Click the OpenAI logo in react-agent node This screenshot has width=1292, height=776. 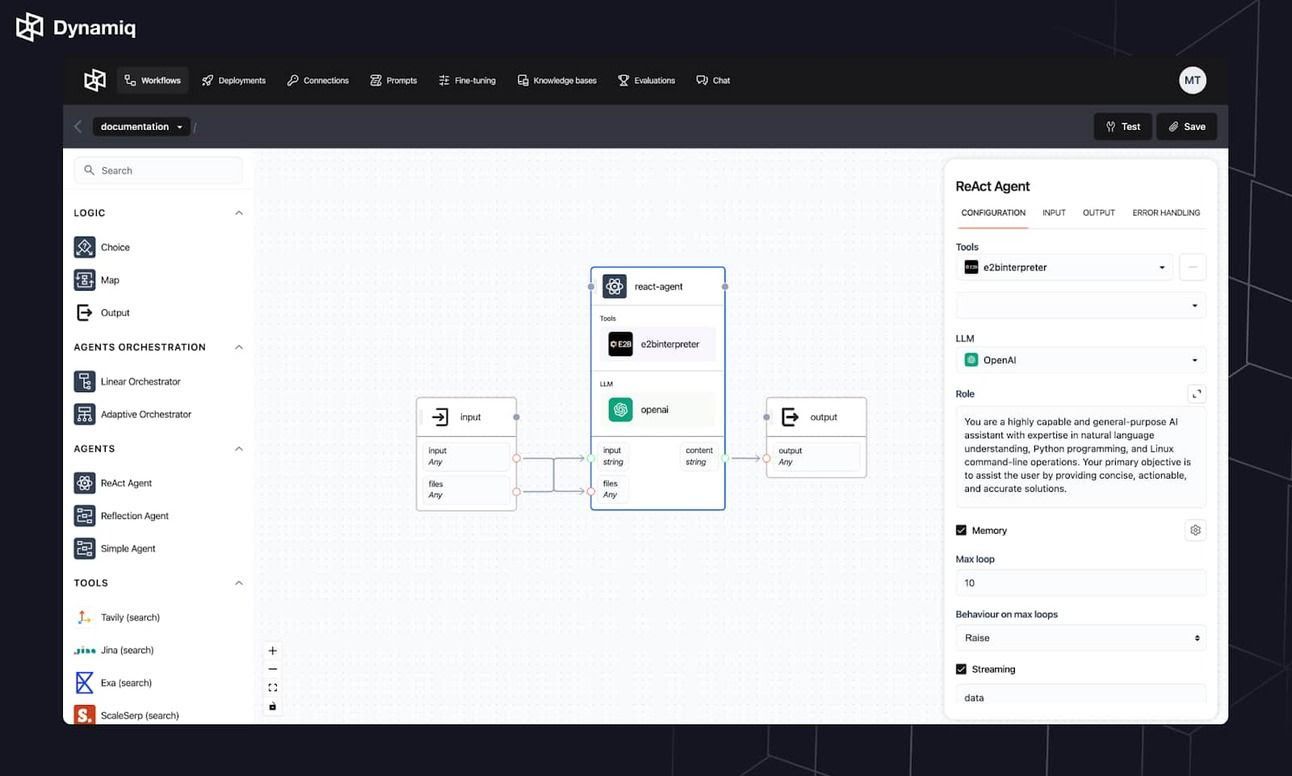621,409
